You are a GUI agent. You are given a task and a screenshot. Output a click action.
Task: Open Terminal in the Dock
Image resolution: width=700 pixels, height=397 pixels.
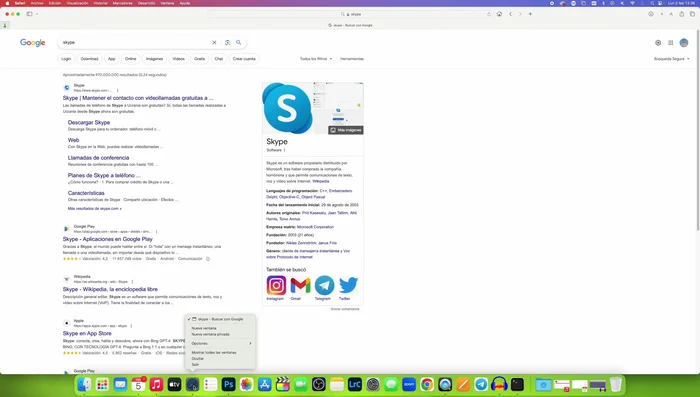(517, 384)
